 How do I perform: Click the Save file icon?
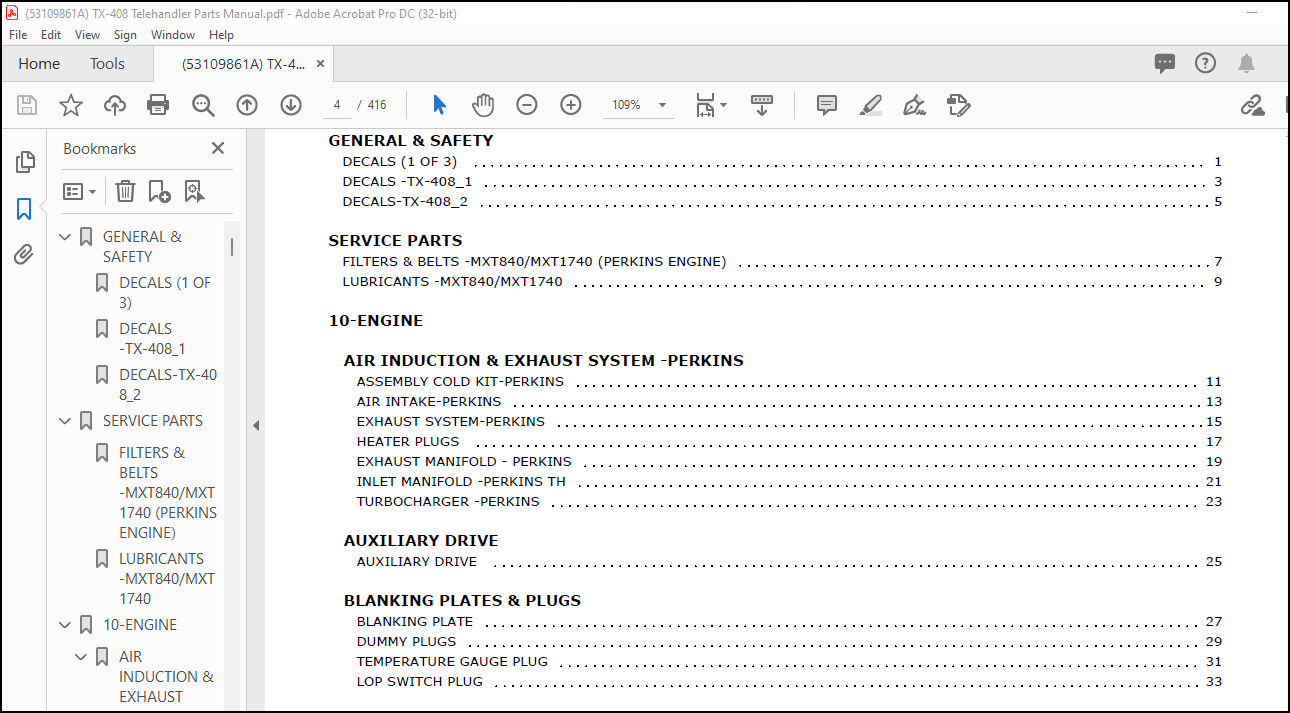[27, 105]
